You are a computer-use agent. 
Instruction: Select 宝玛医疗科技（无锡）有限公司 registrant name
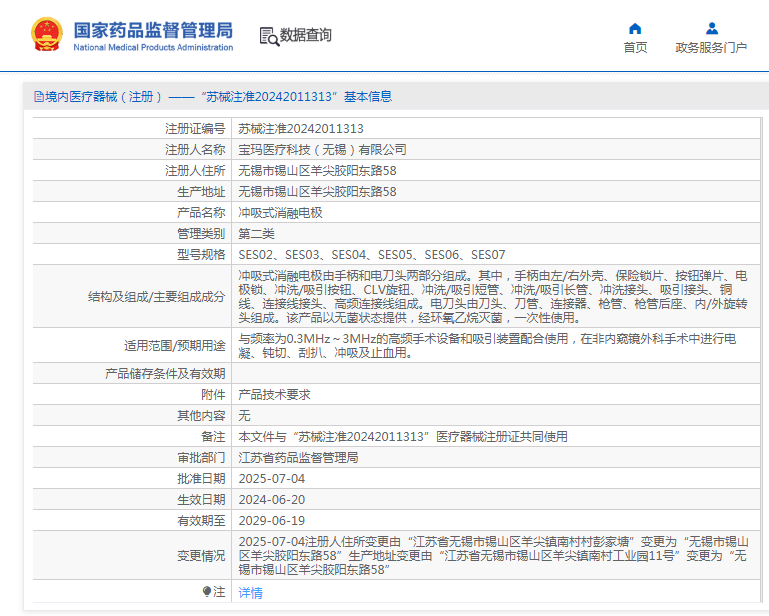click(x=322, y=150)
